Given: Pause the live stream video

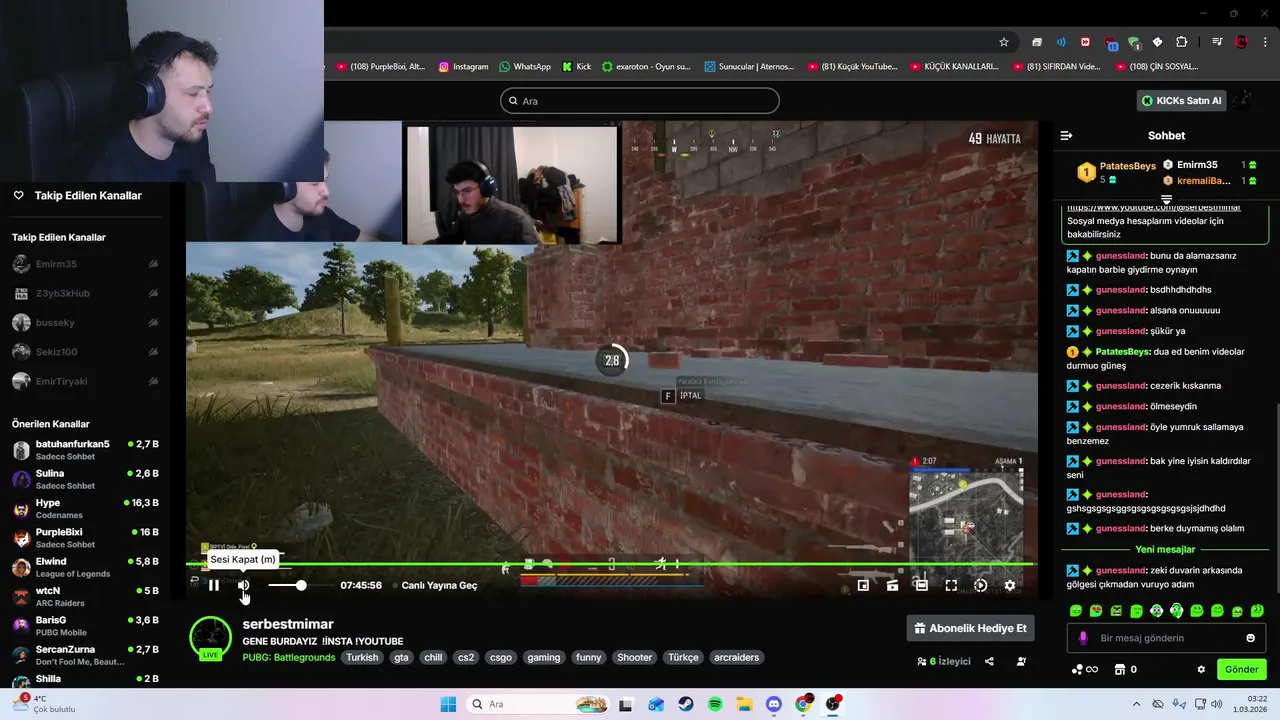Looking at the screenshot, I should 213,585.
